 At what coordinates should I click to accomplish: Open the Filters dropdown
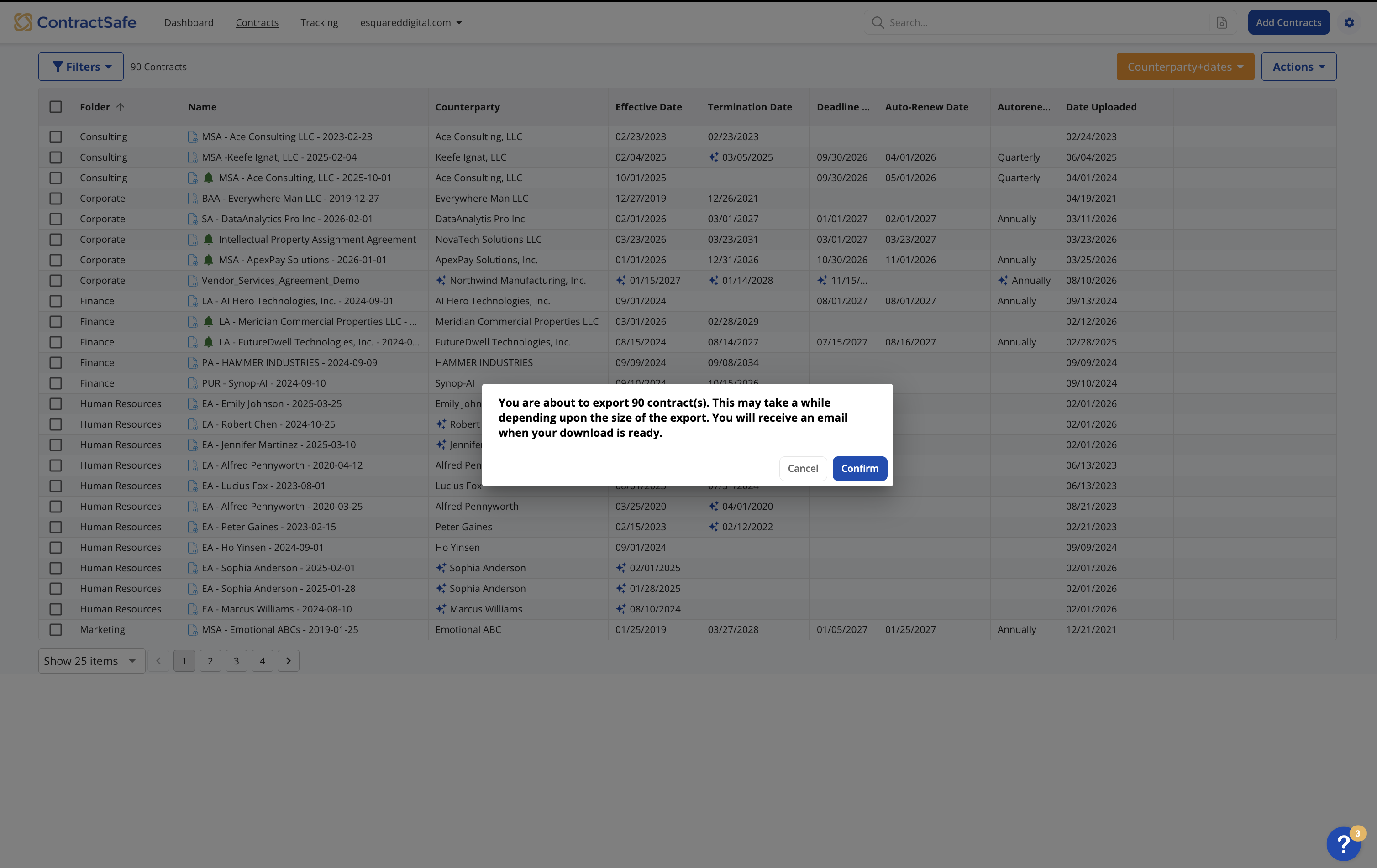tap(81, 67)
